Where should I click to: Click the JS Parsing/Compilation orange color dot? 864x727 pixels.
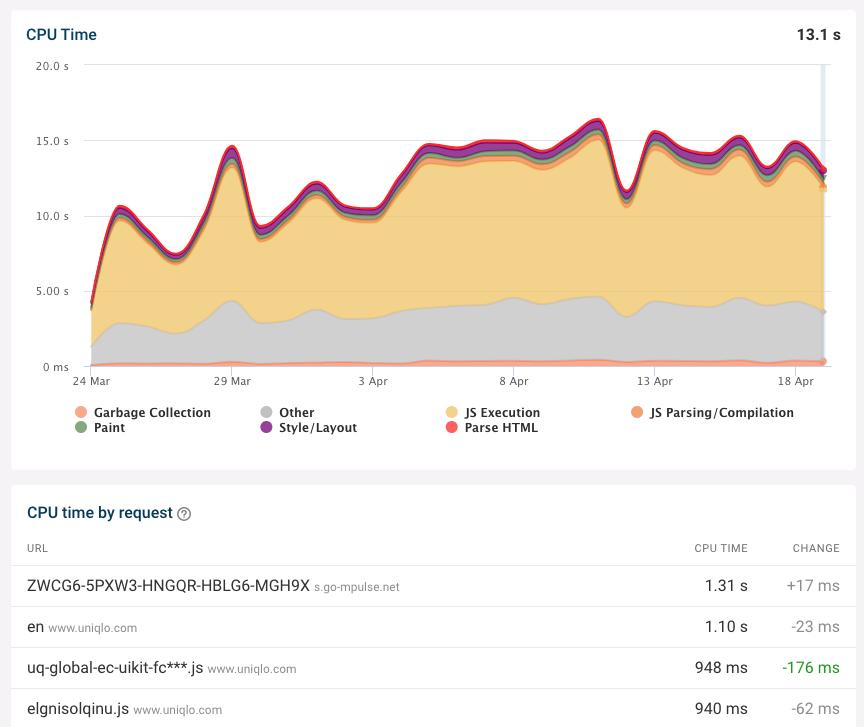[x=637, y=412]
